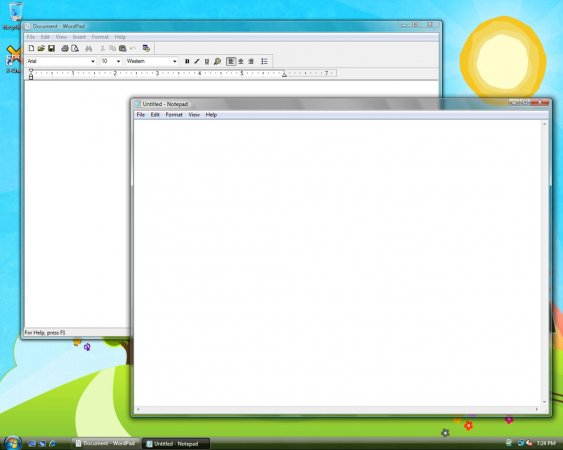Expand the font size 10 dropdown

[x=118, y=61]
